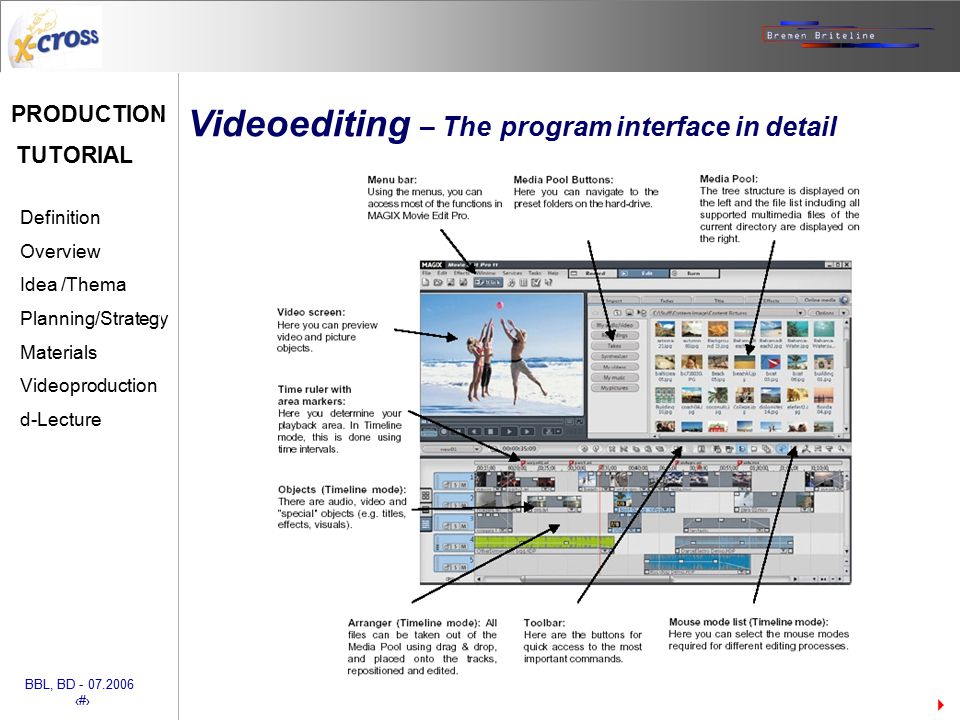Click the video preview screen
This screenshot has height=720, width=960.
502,354
